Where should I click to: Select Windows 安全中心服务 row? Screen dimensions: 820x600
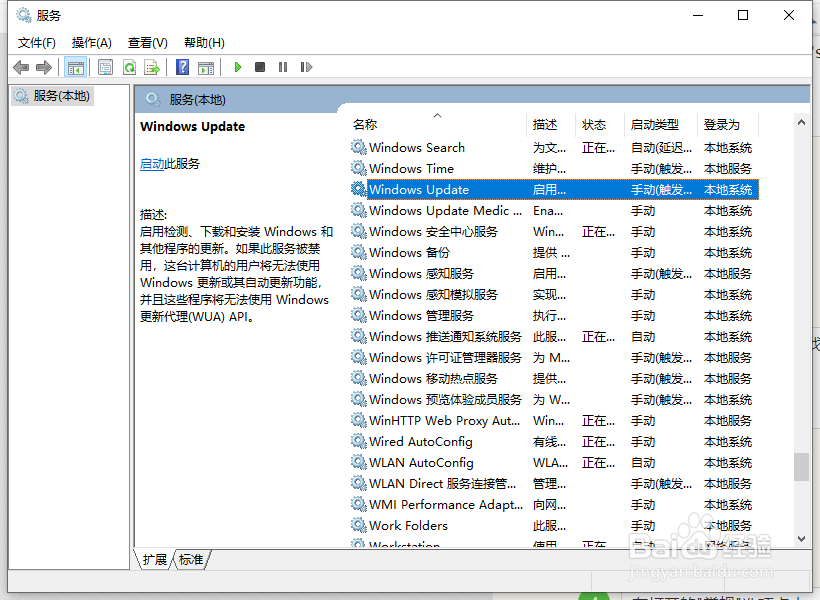coord(554,232)
